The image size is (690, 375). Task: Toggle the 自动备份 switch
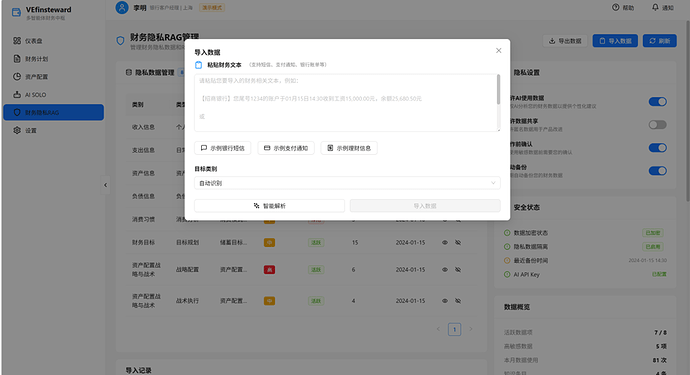pyautogui.click(x=657, y=170)
